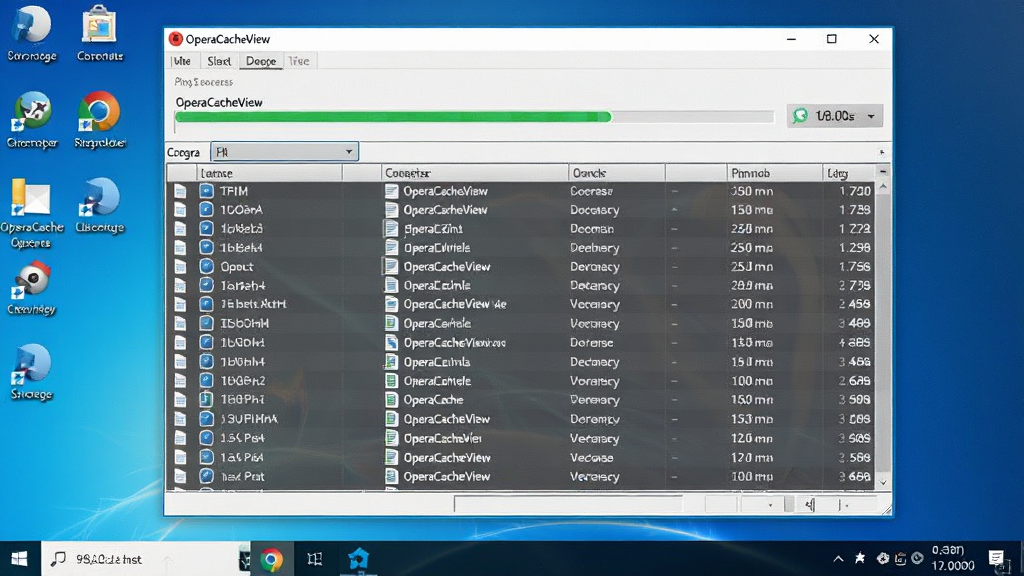
Task: Open the Pll combo box next to Coogra
Action: tap(284, 152)
